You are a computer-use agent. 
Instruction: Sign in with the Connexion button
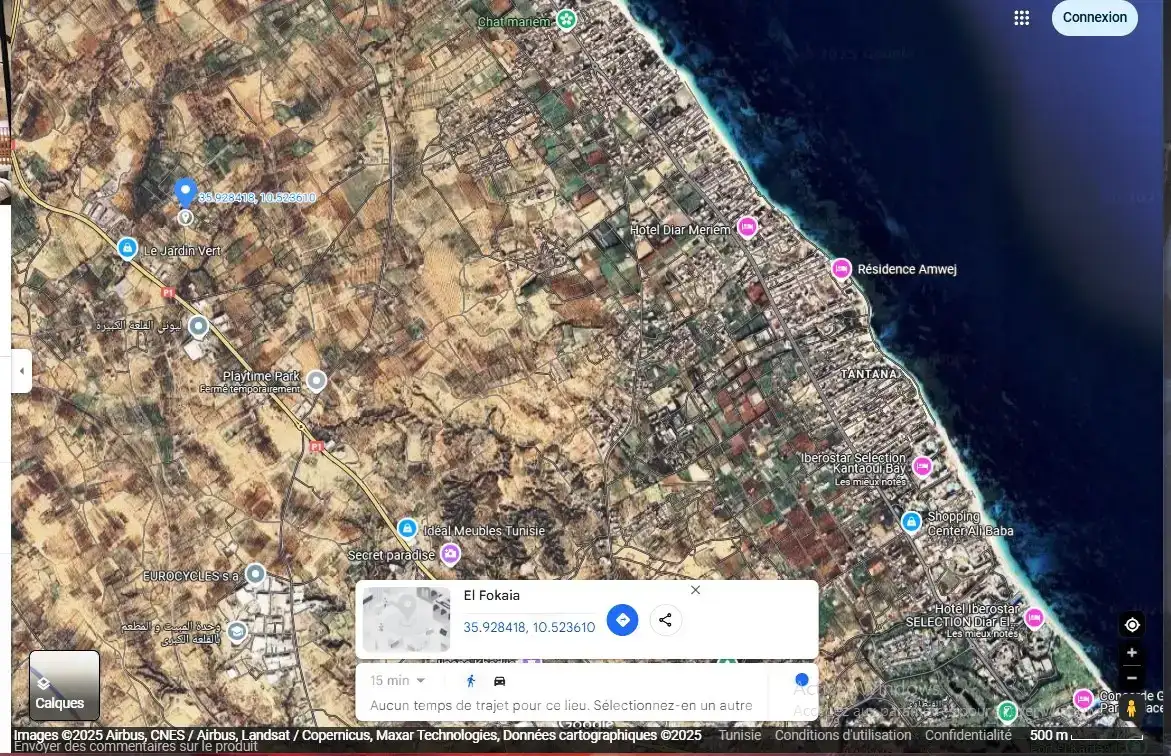1094,18
